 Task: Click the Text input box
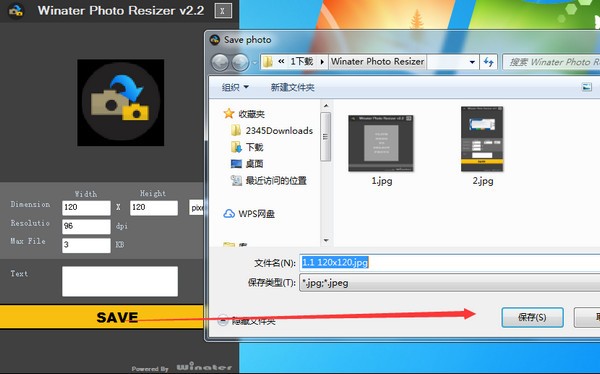coord(120,281)
